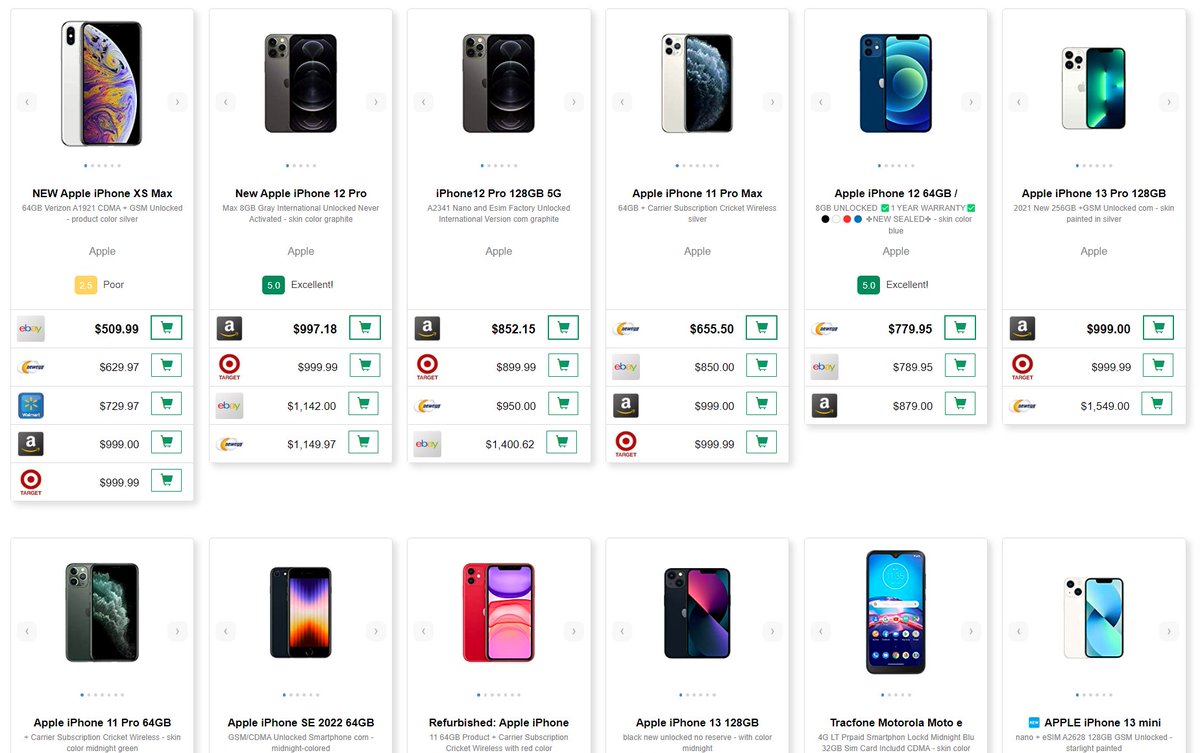The image size is (1200, 753).
Task: Advance the iPhone 12 blue image carousel
Action: [x=970, y=101]
